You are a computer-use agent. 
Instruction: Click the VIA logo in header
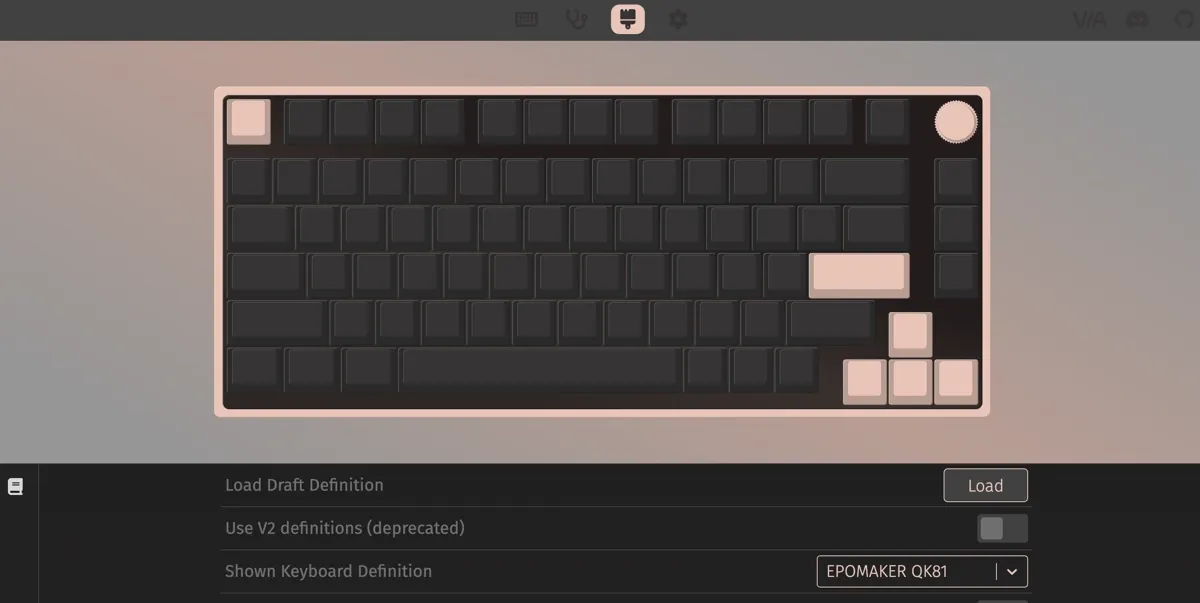coord(1089,19)
